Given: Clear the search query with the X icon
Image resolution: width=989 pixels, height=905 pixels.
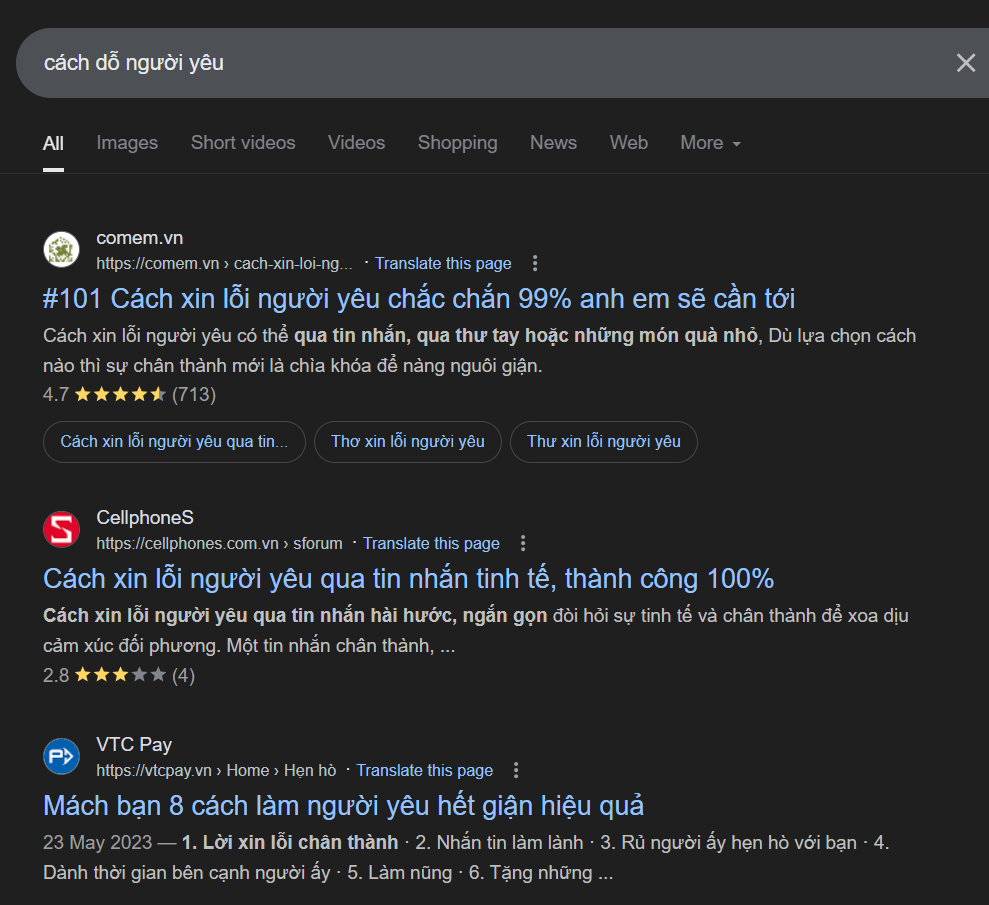Looking at the screenshot, I should (x=965, y=63).
